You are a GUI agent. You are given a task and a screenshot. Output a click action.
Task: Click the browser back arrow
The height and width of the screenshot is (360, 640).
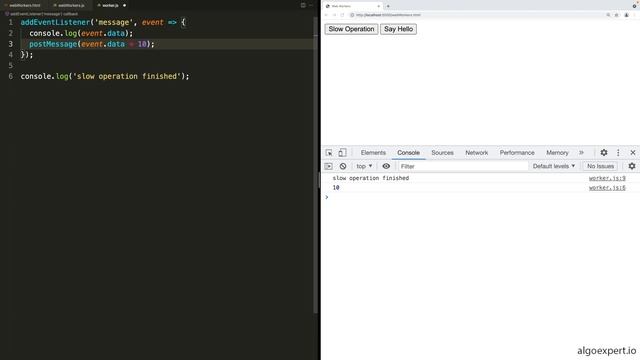(x=326, y=15)
